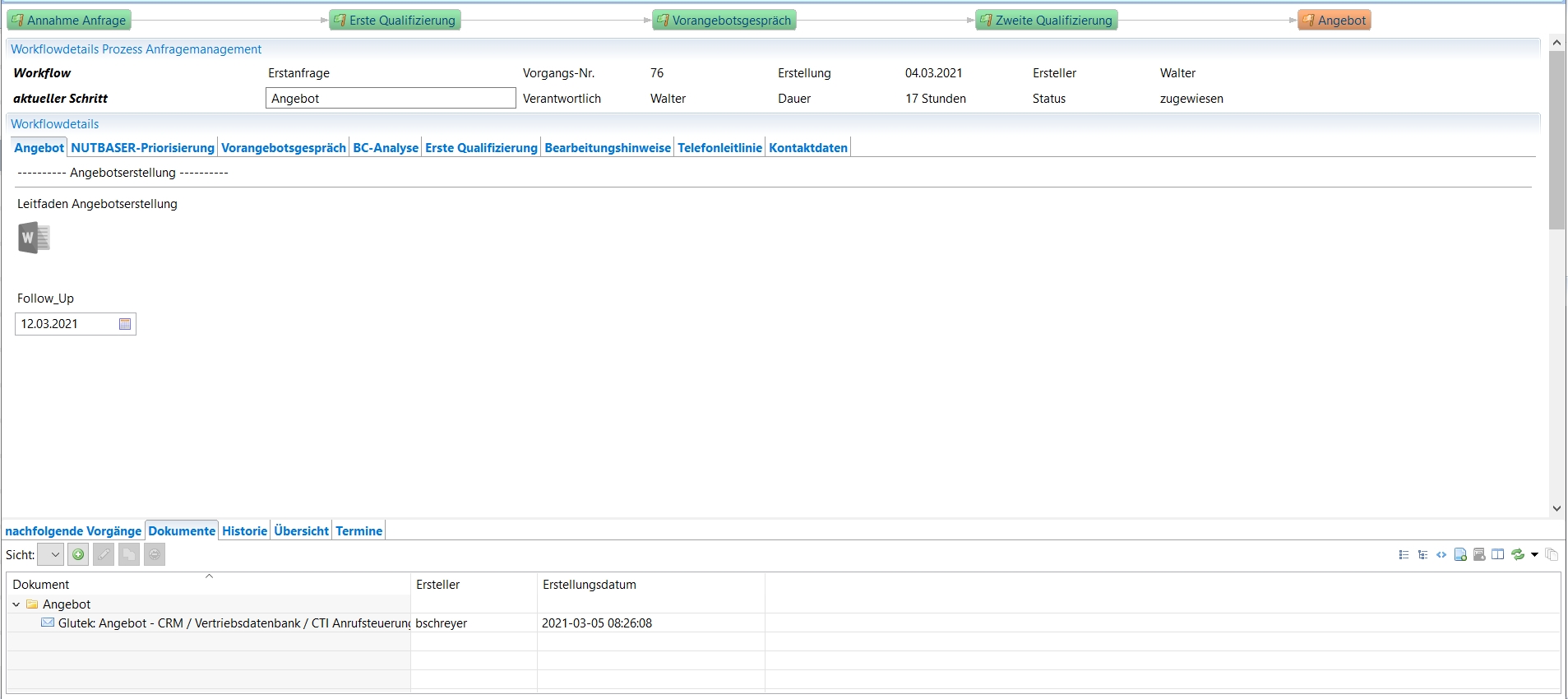Toggle sort arrow above Dokument column
1568x699 pixels.
point(209,576)
